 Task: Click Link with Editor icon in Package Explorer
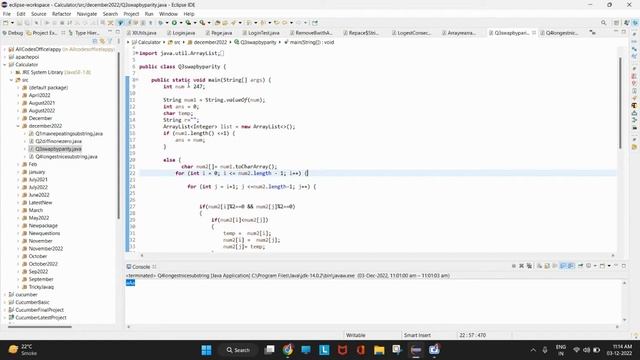[x=102, y=41]
